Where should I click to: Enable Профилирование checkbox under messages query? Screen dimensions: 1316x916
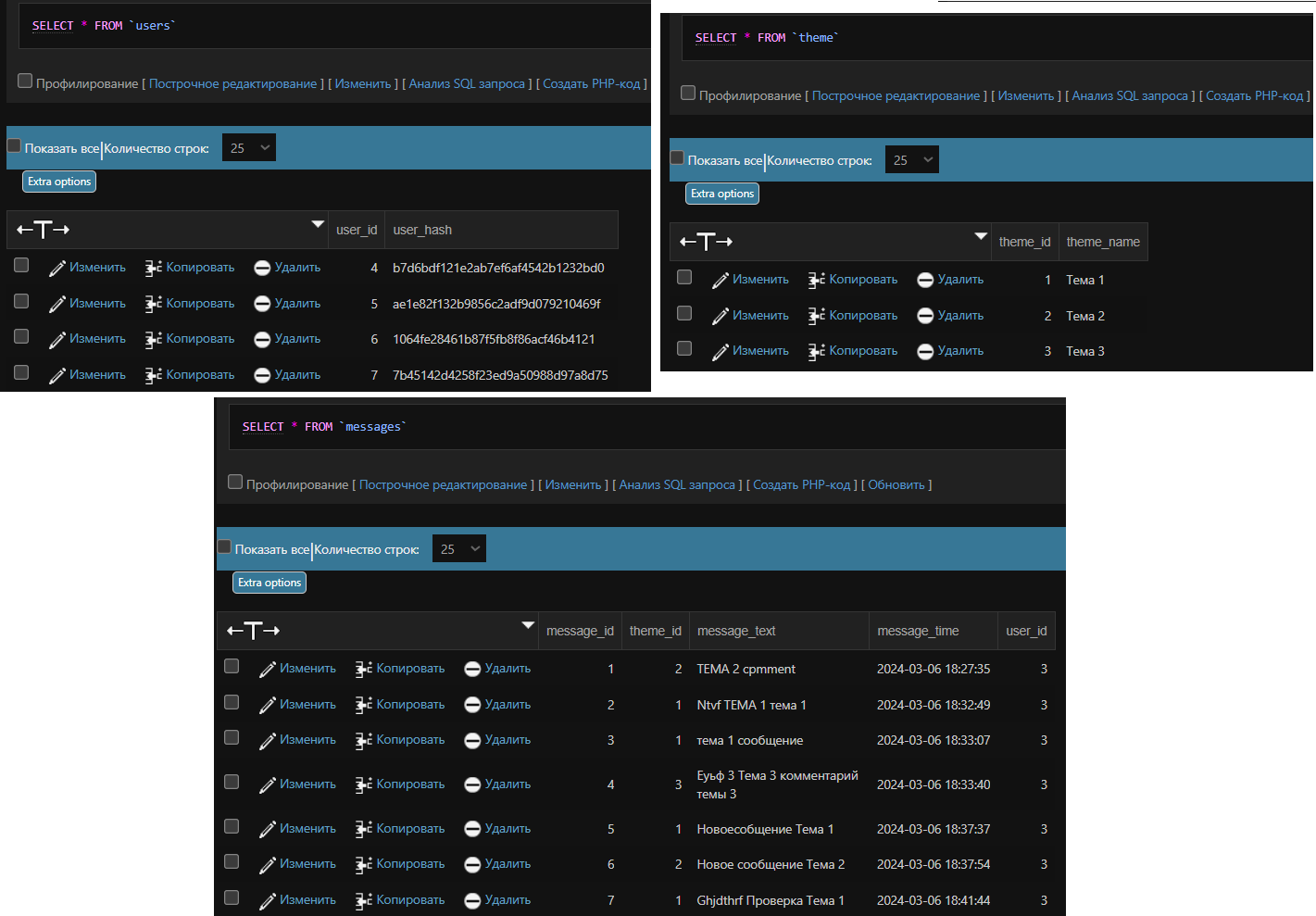235,483
